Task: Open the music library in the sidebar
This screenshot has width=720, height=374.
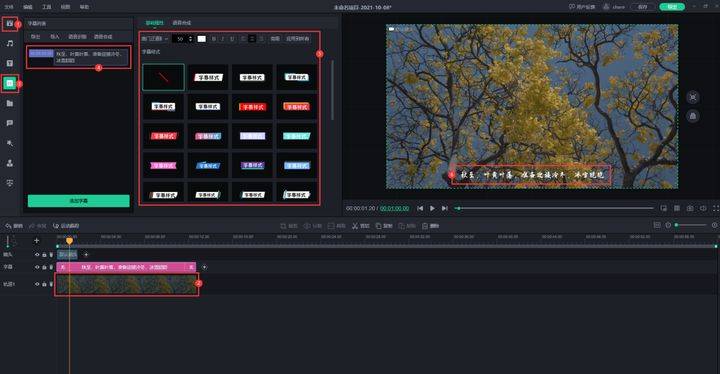Action: (10, 43)
